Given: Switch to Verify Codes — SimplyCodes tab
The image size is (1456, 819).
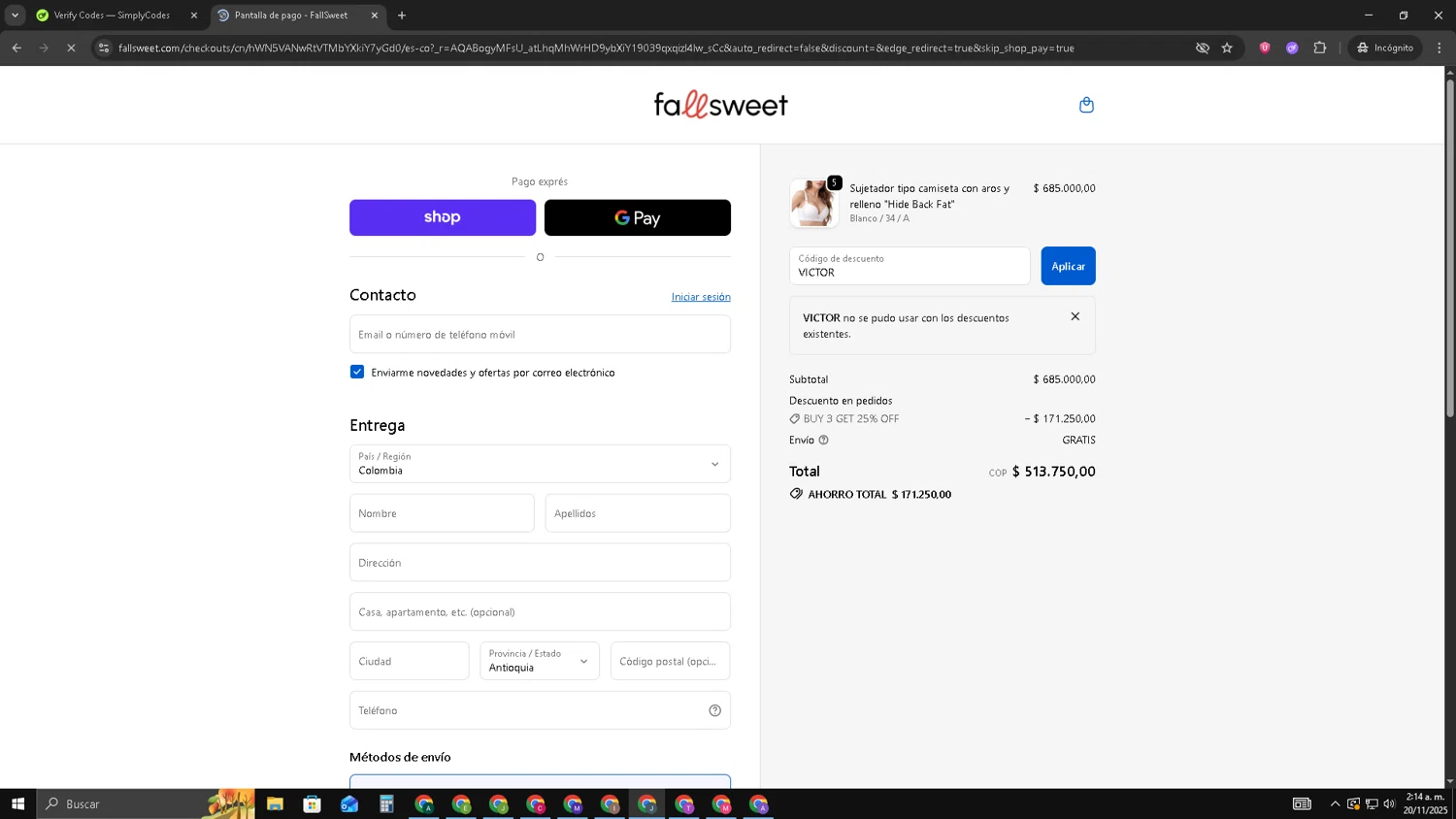Looking at the screenshot, I should (x=112, y=16).
